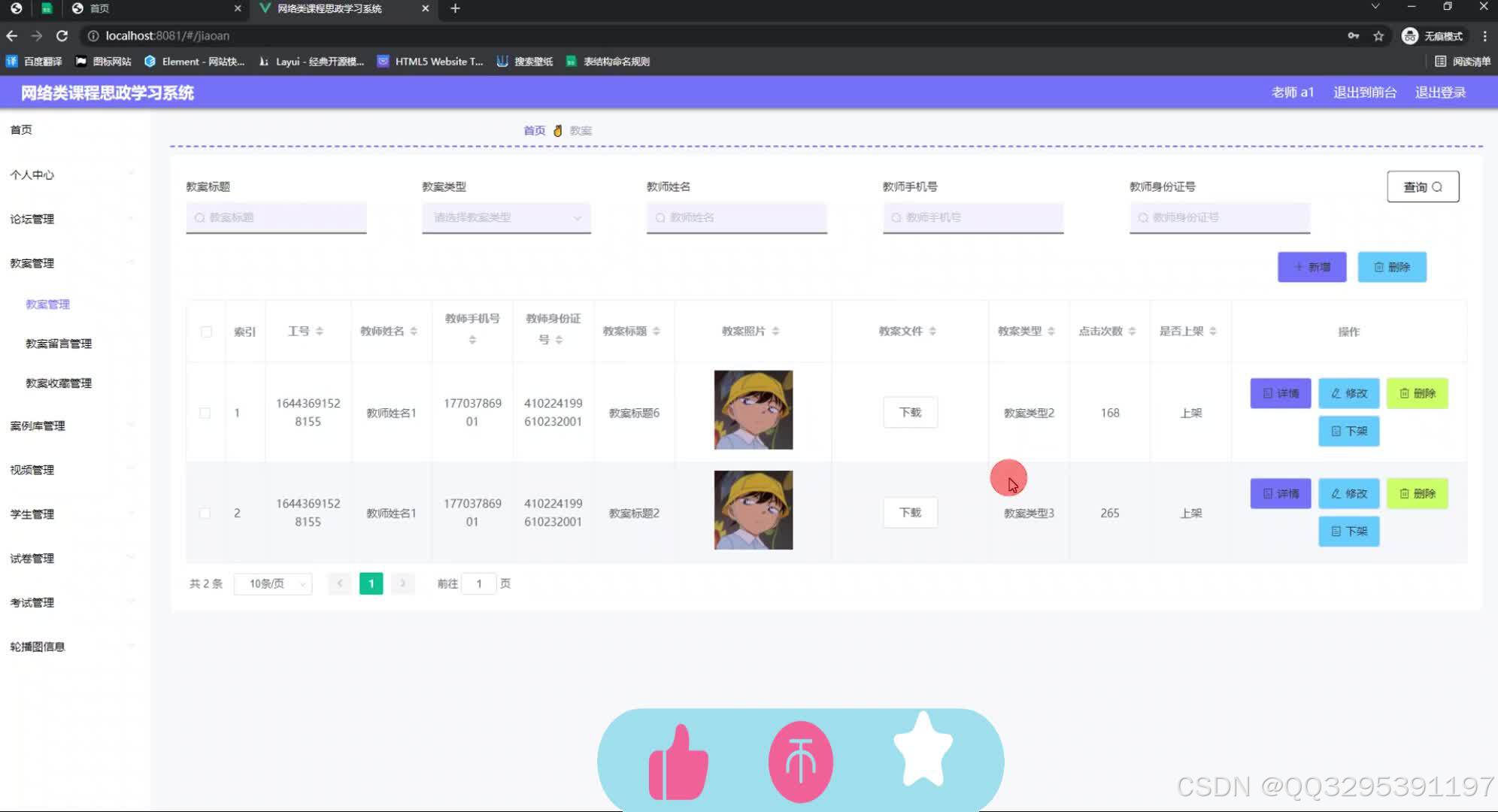This screenshot has height=812, width=1498.
Task: Expand 视频管理 sidebar menu
Action: pos(74,470)
